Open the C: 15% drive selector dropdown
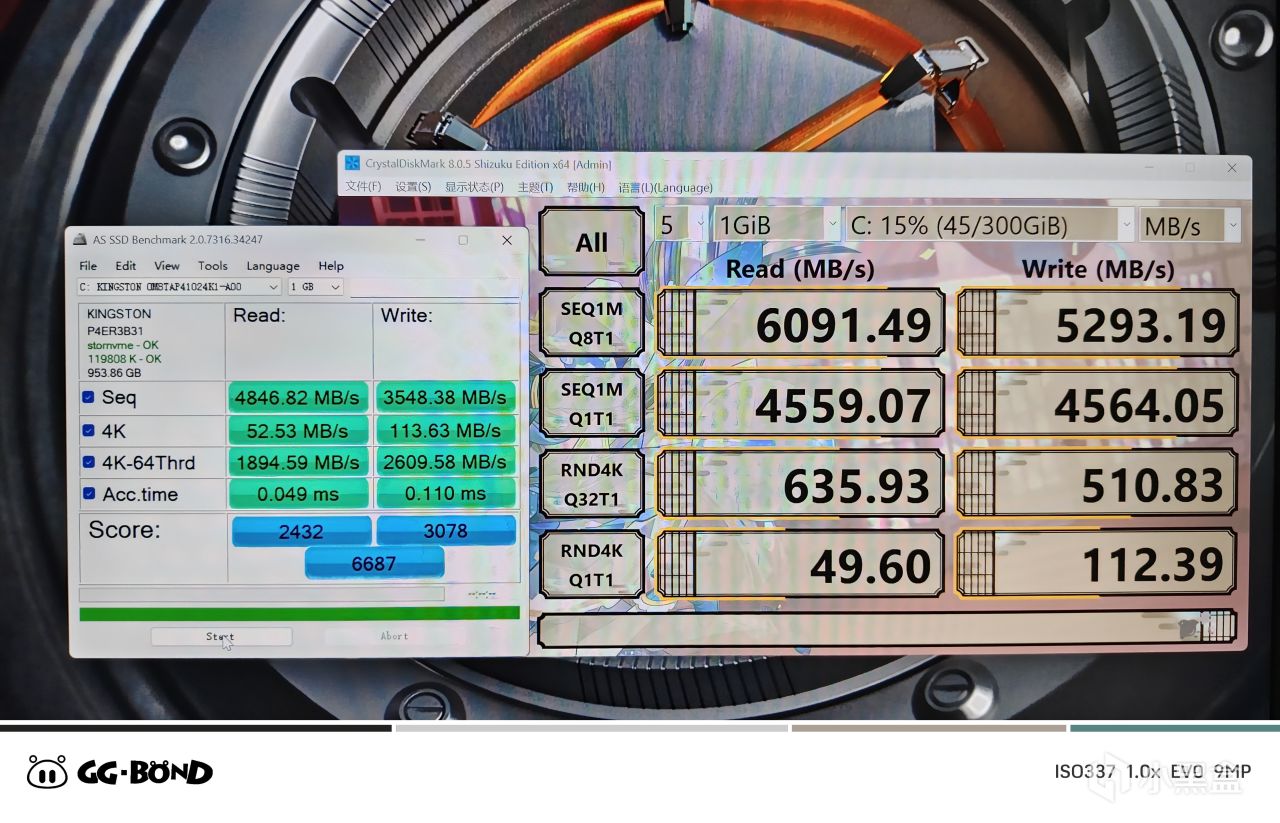 click(990, 225)
